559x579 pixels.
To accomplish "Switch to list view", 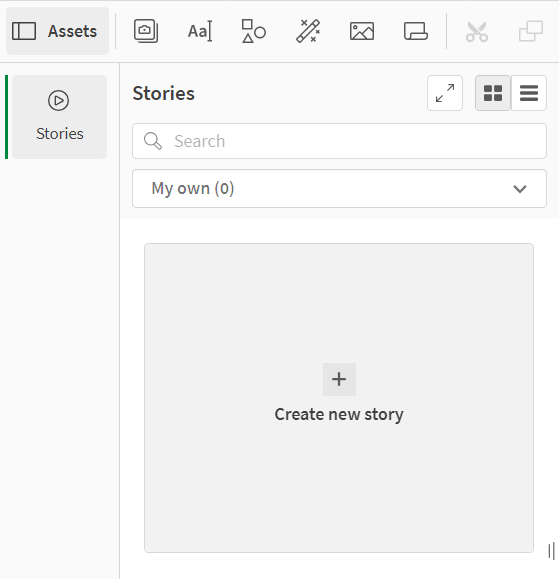I will [x=529, y=93].
